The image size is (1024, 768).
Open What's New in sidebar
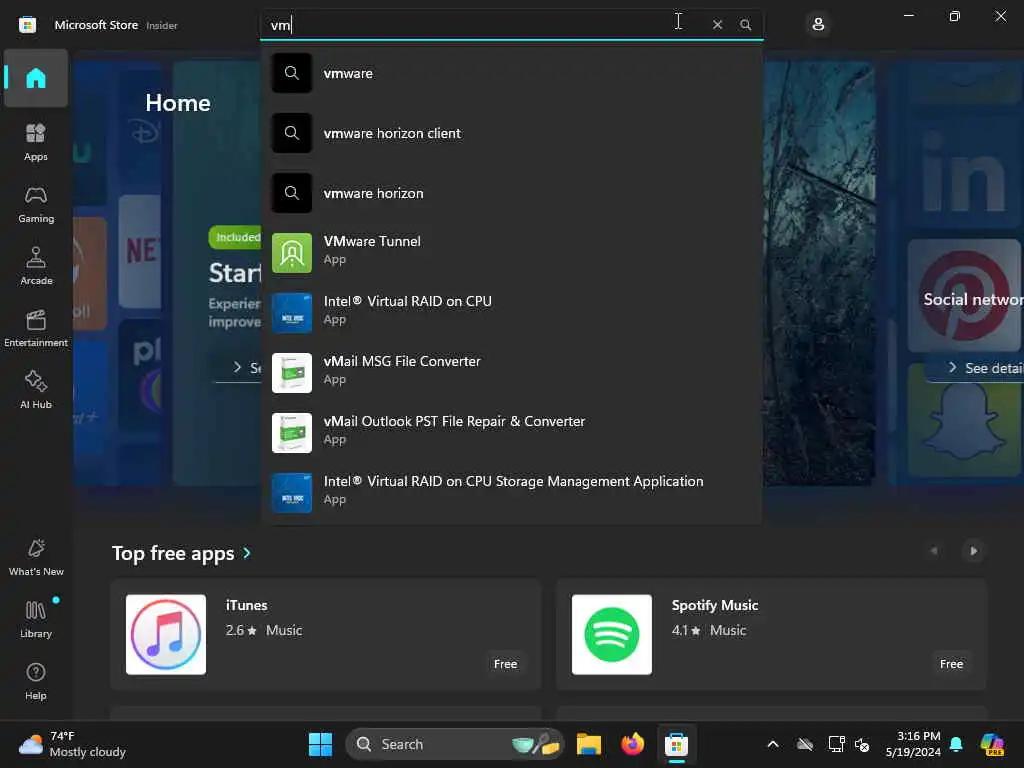tap(36, 558)
